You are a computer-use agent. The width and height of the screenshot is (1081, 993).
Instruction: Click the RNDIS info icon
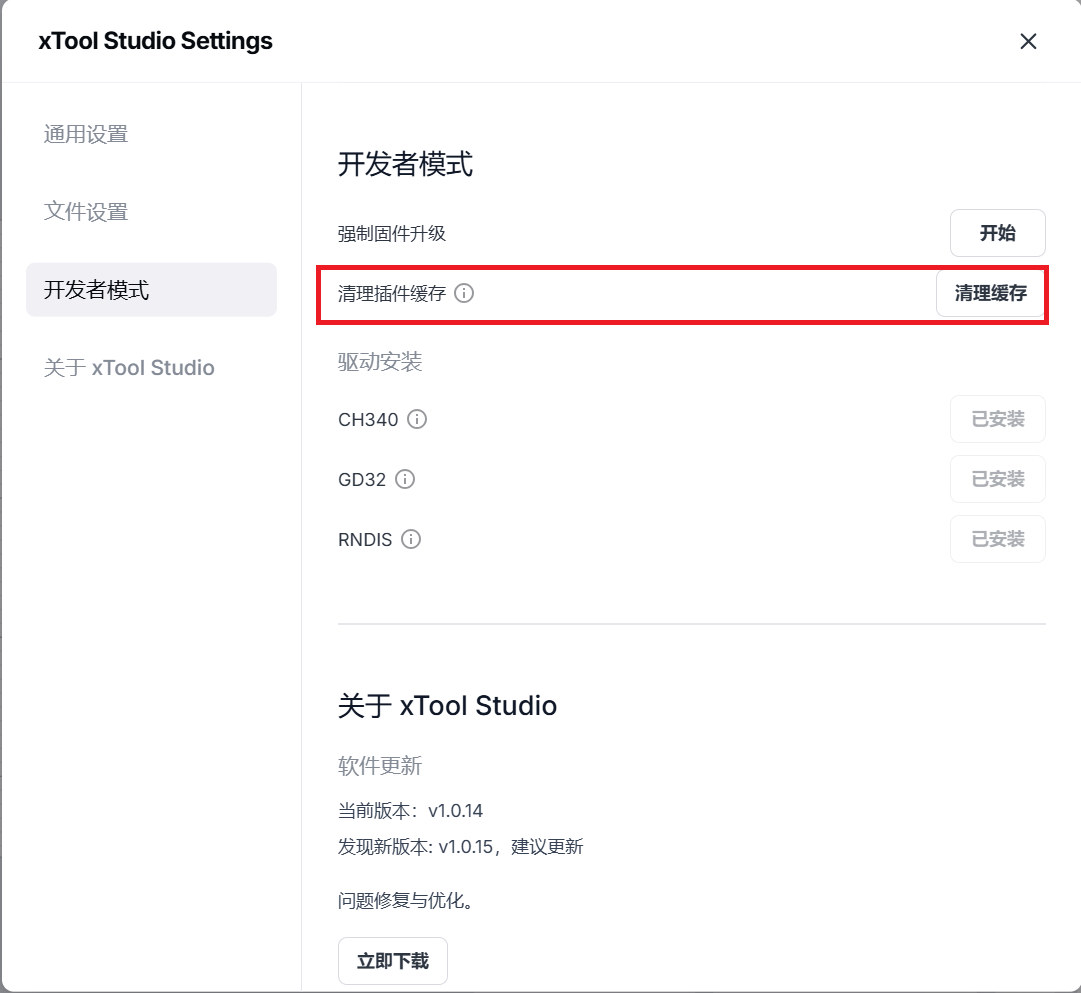[411, 539]
